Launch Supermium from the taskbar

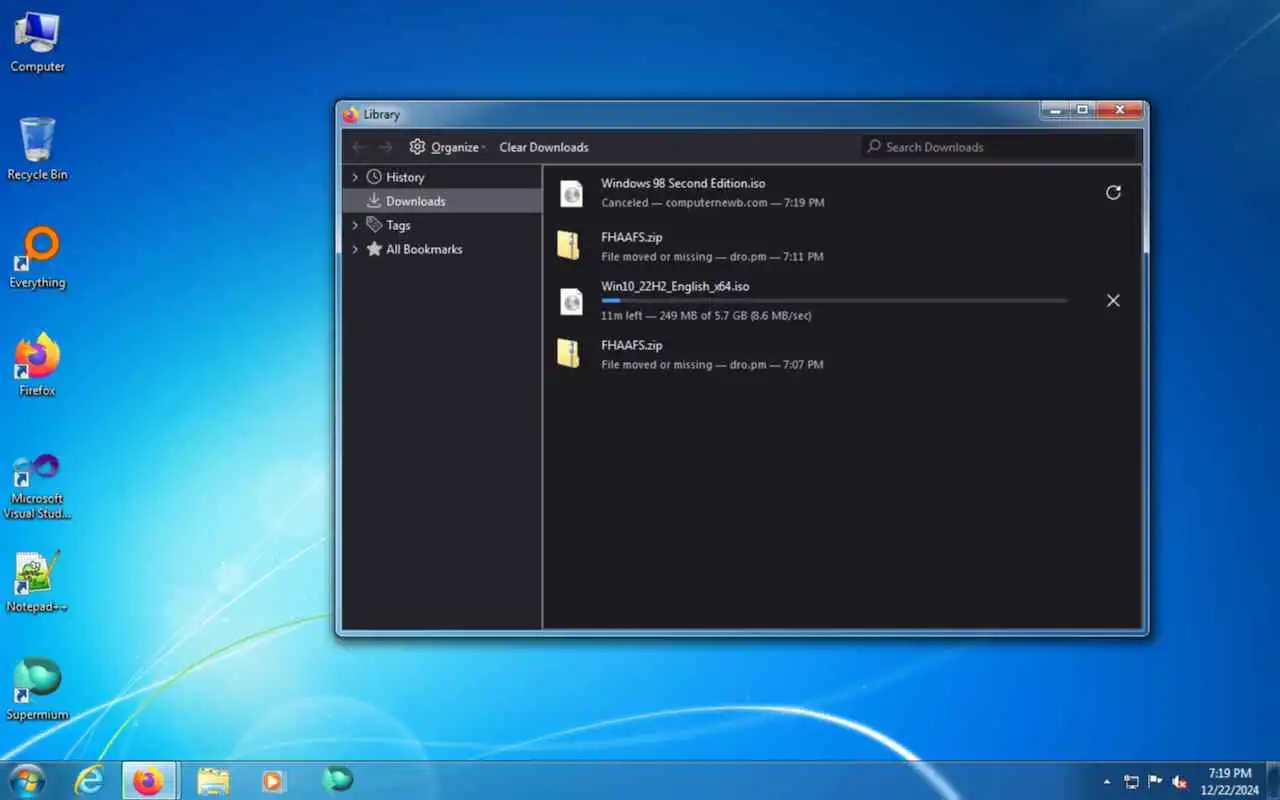point(337,780)
